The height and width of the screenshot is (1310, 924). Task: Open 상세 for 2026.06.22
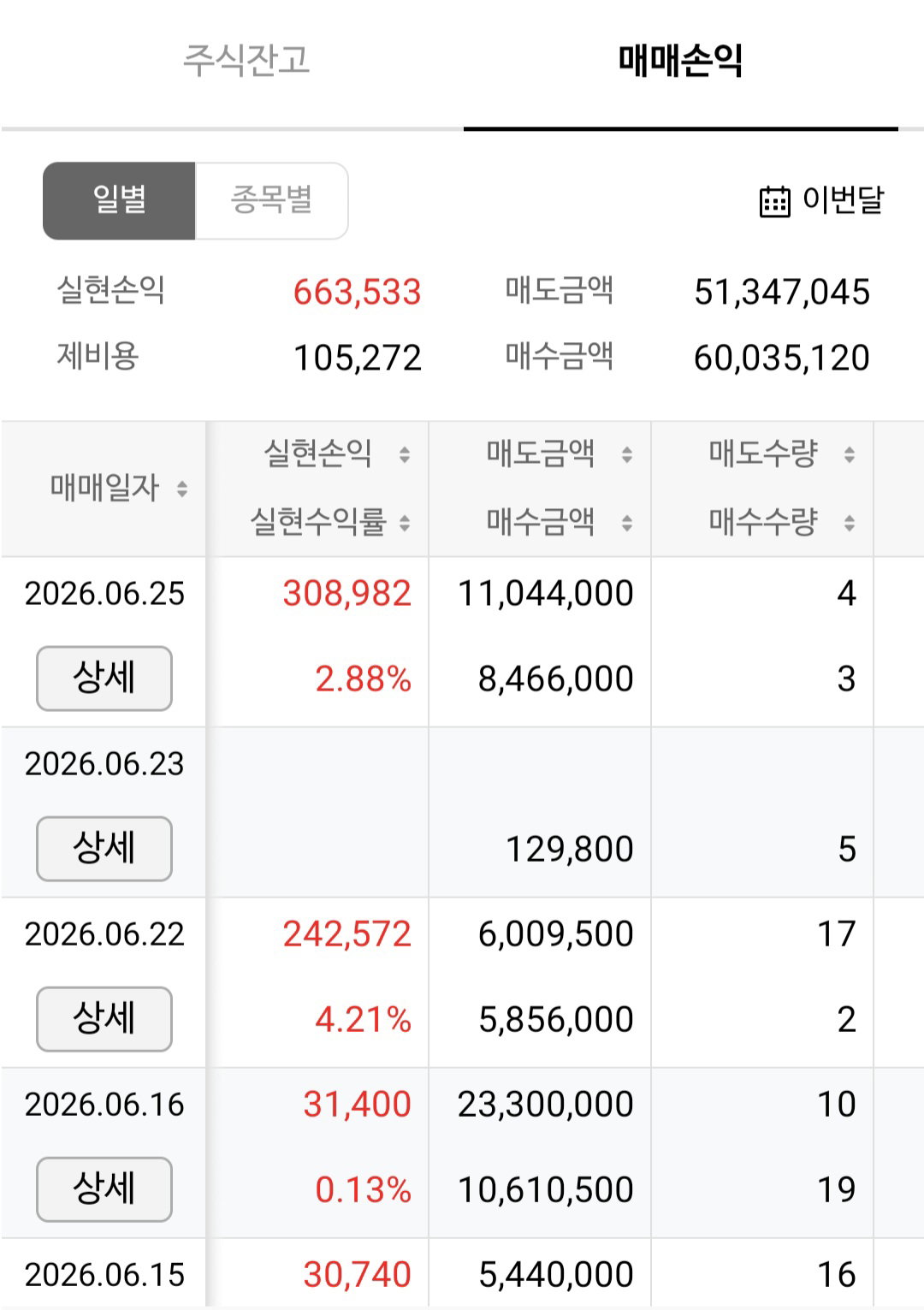104,1019
